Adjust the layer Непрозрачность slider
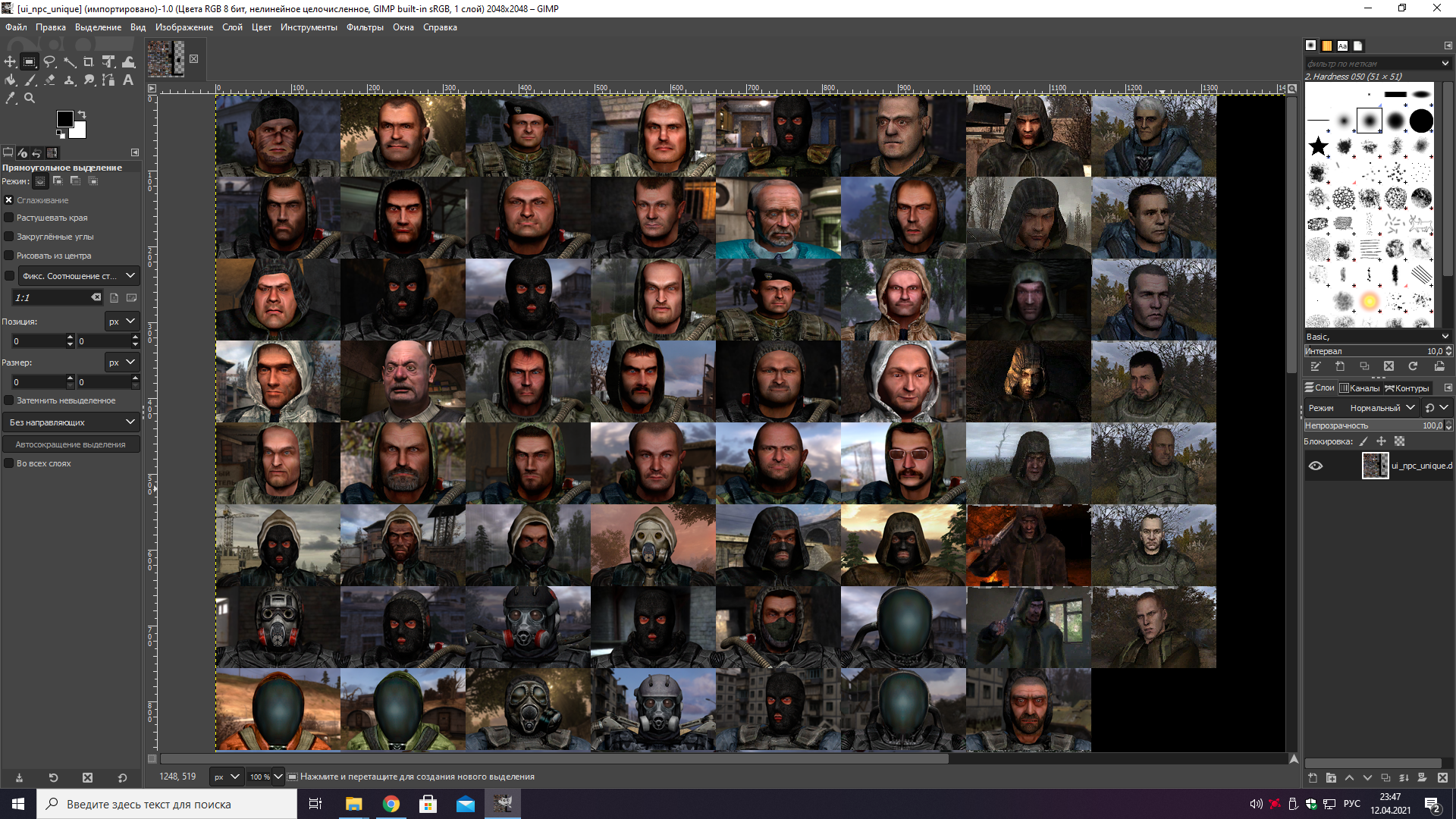The image size is (1456, 819). pos(1373,425)
